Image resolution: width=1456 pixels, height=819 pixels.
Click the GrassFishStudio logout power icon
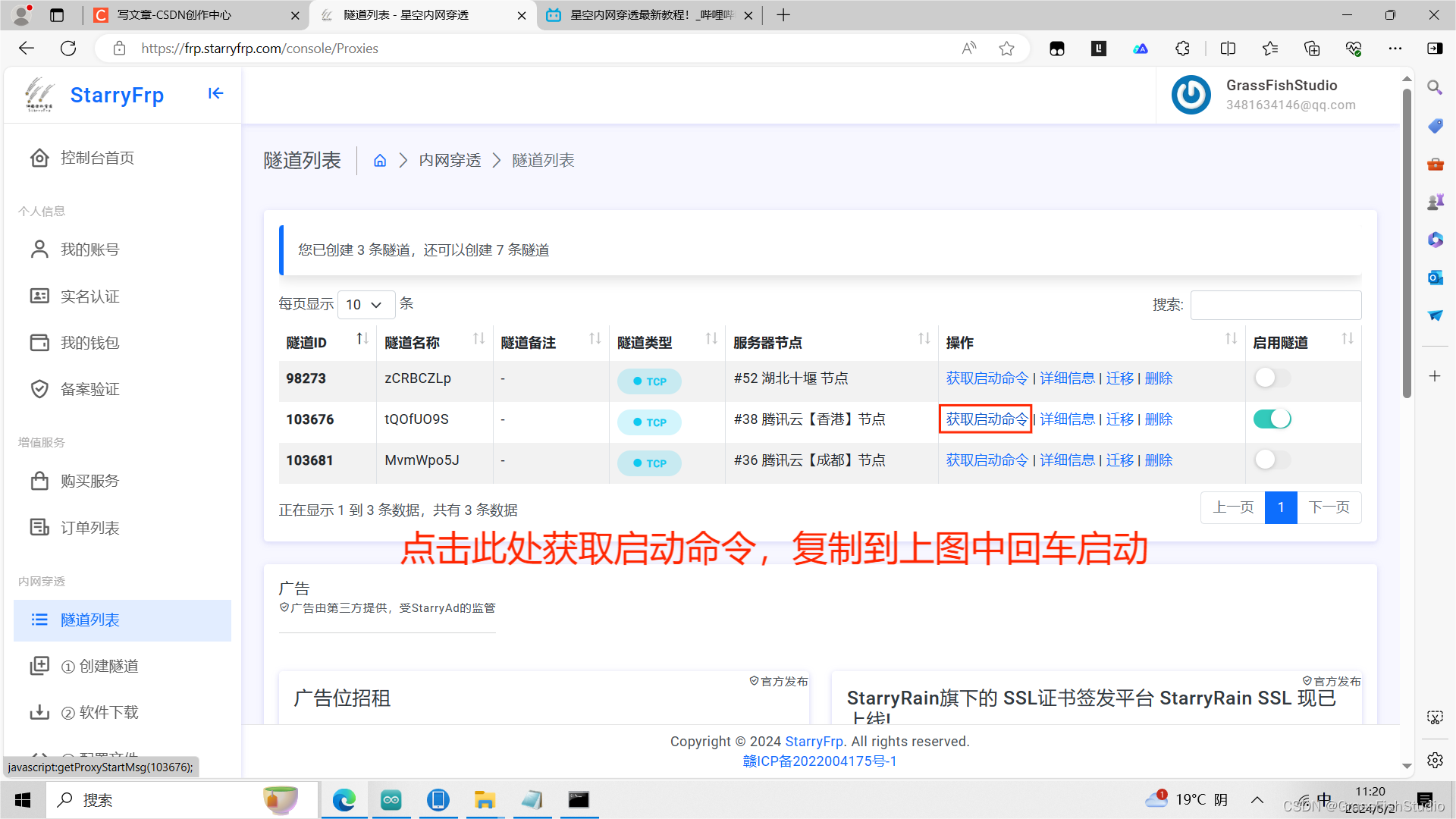tap(1191, 95)
